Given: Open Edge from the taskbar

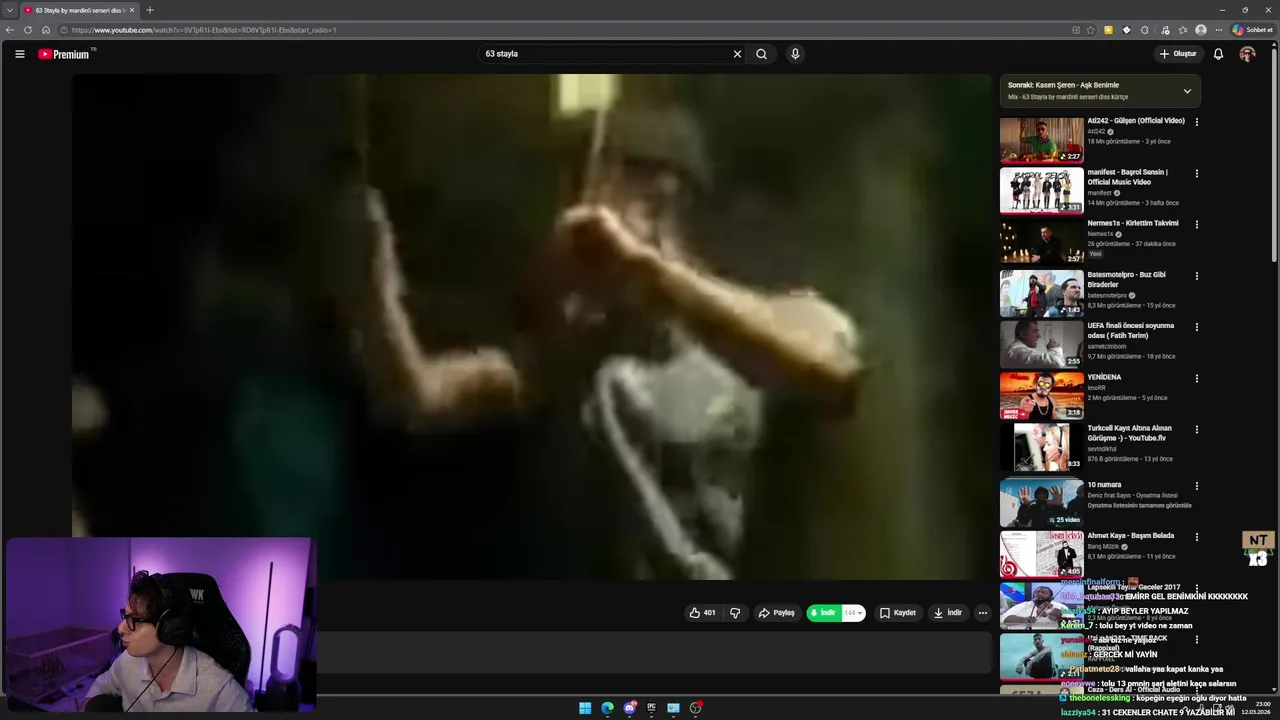Looking at the screenshot, I should click(x=607, y=708).
